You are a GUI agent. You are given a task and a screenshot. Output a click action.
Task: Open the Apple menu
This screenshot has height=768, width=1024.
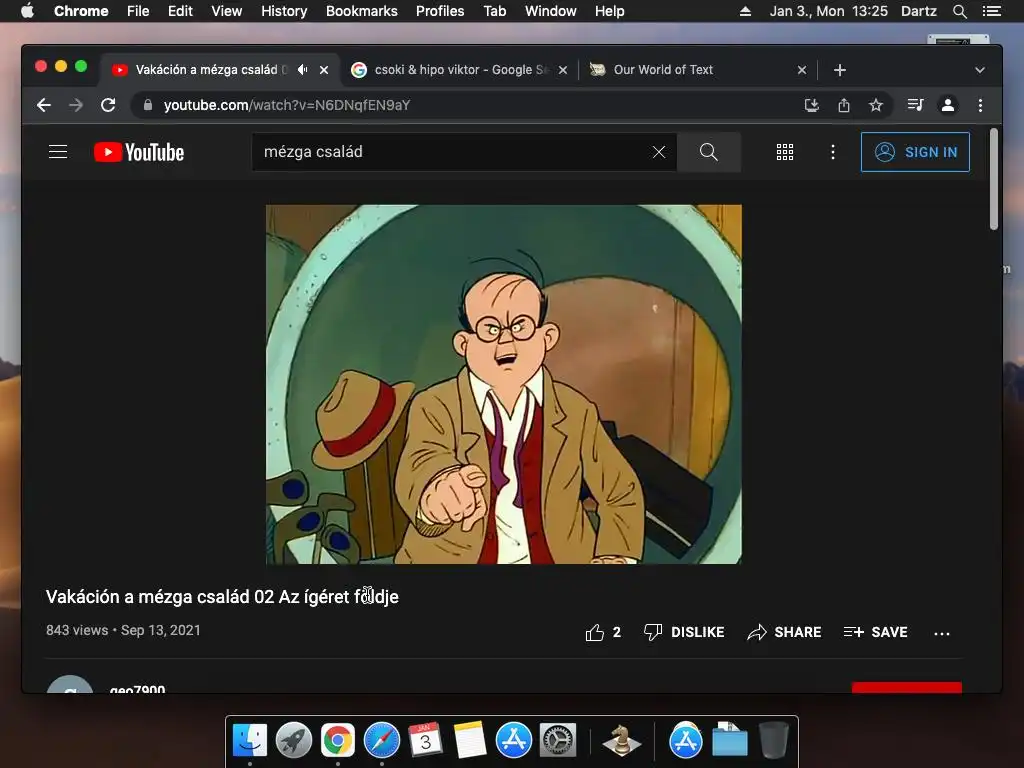pyautogui.click(x=27, y=11)
